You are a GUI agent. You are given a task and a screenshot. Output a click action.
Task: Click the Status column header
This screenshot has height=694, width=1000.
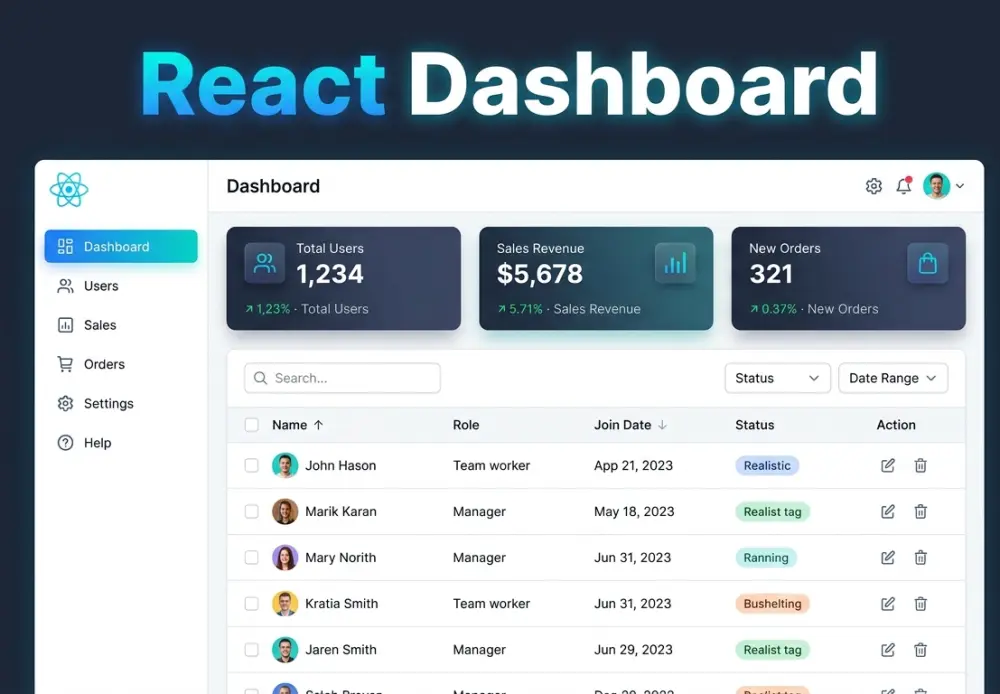754,425
